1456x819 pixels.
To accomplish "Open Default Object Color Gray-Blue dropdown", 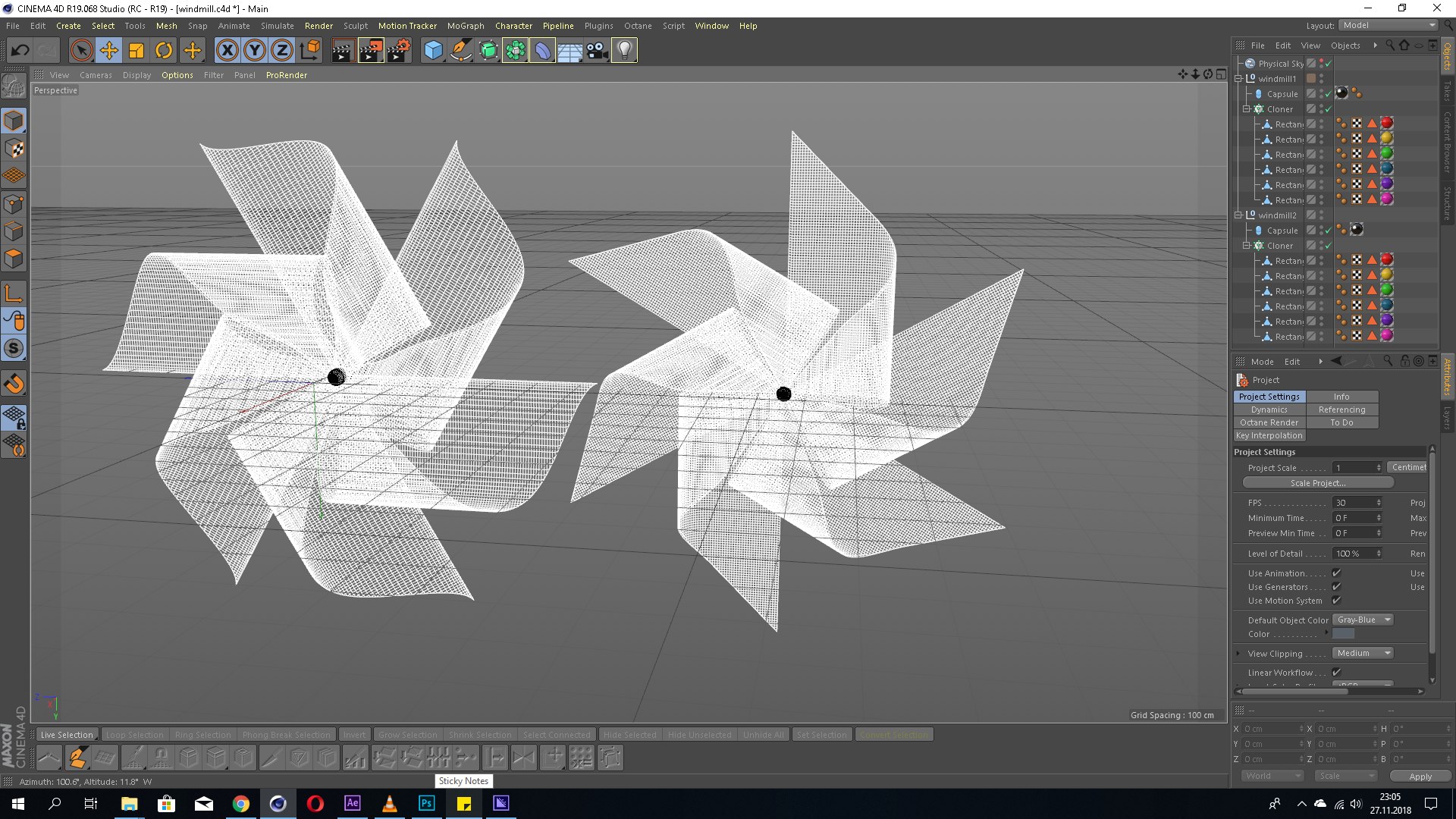I will click(x=1363, y=620).
